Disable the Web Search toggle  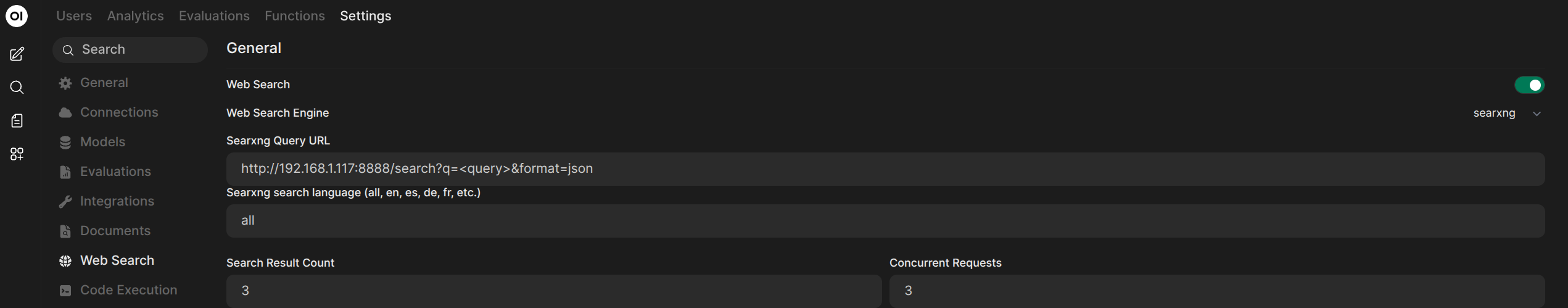point(1529,85)
